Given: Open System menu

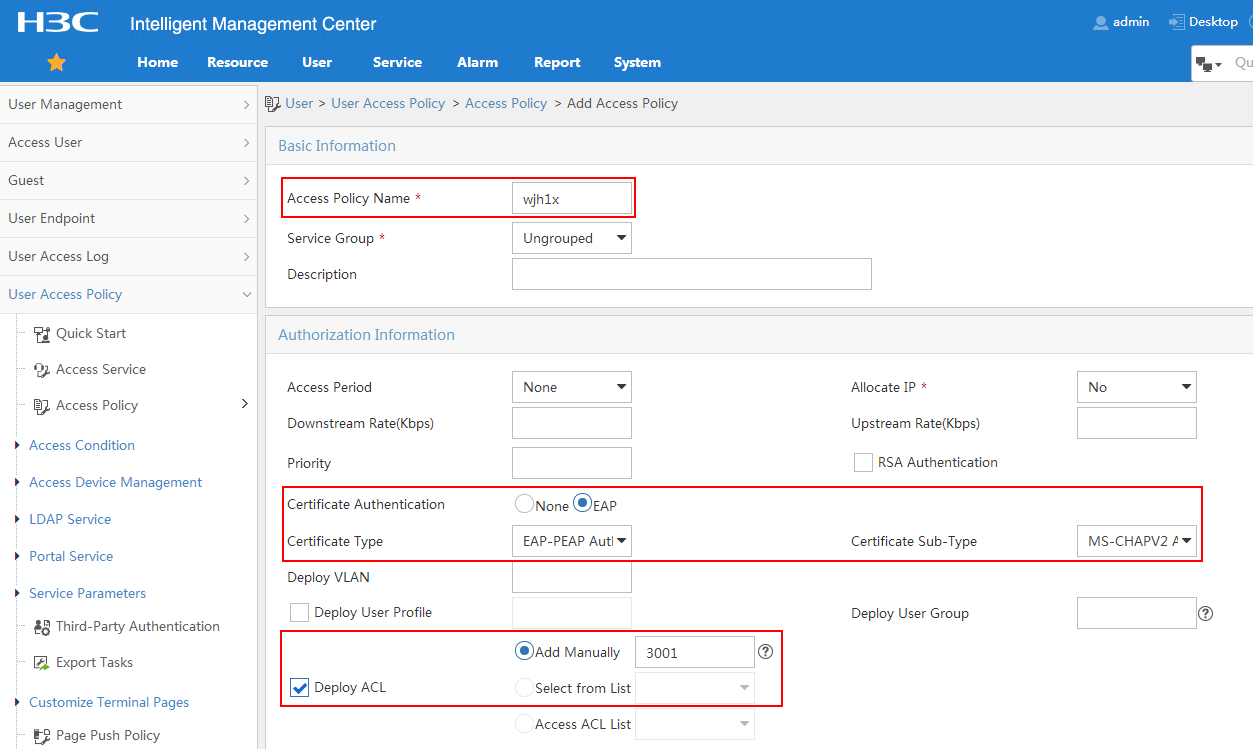Looking at the screenshot, I should pos(637,62).
